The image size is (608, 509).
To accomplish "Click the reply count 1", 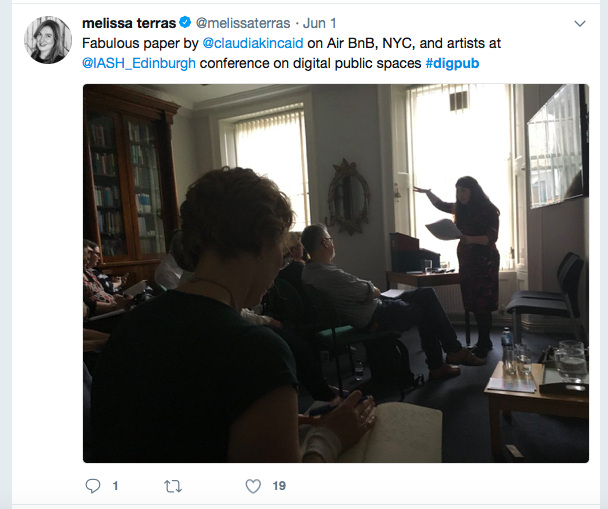I will [x=115, y=486].
